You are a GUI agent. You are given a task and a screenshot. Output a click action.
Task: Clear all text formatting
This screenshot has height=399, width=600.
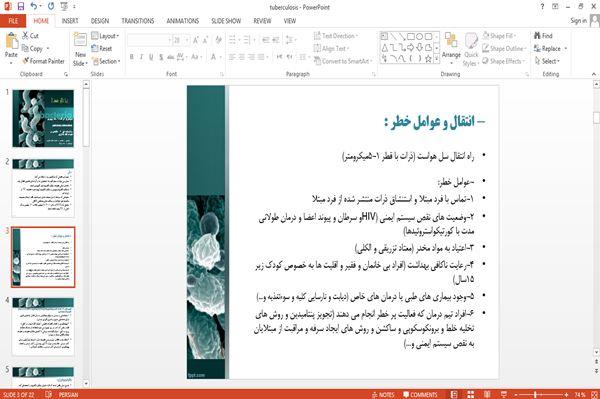[x=218, y=40]
